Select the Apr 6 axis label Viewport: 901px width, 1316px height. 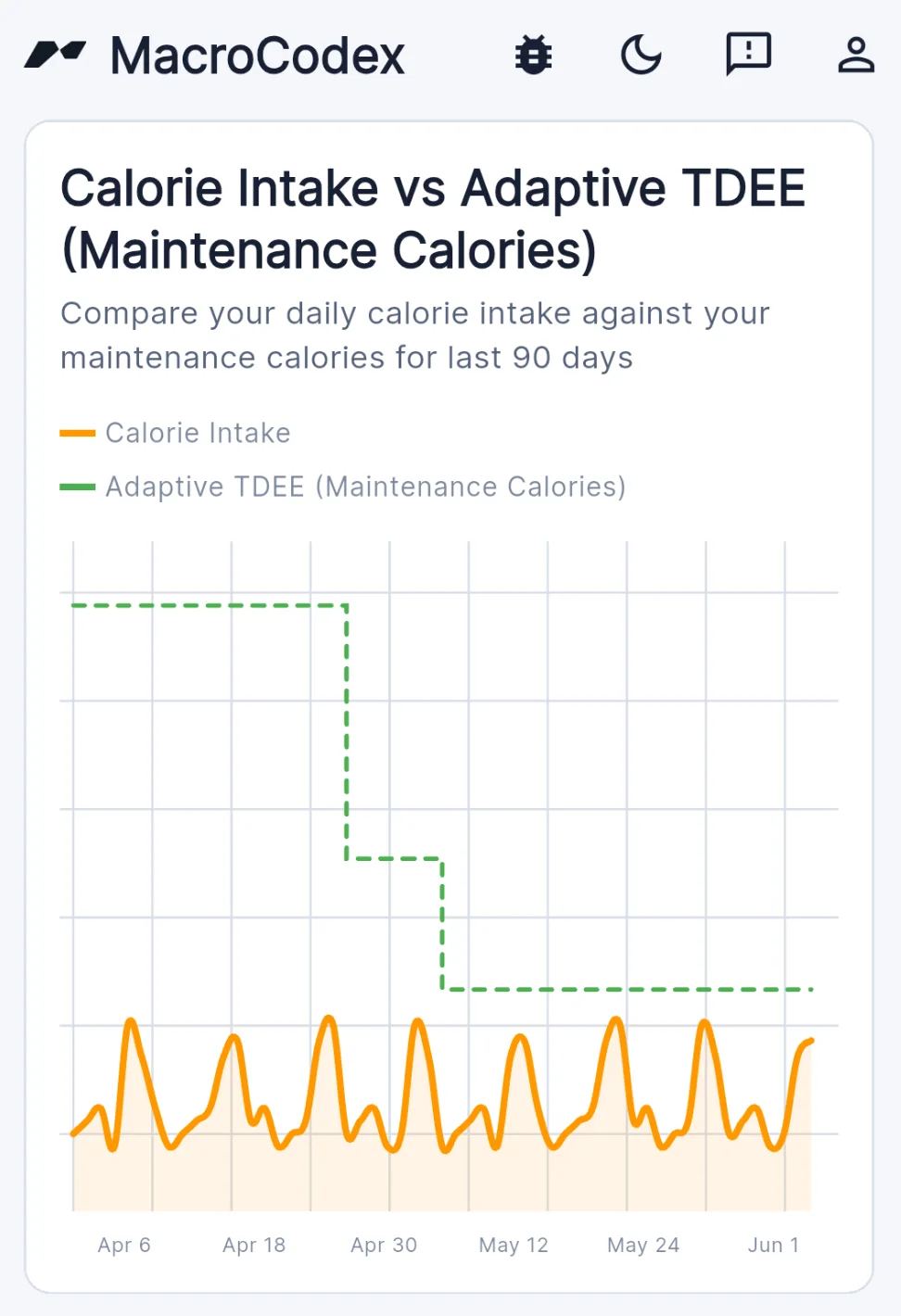(124, 1245)
